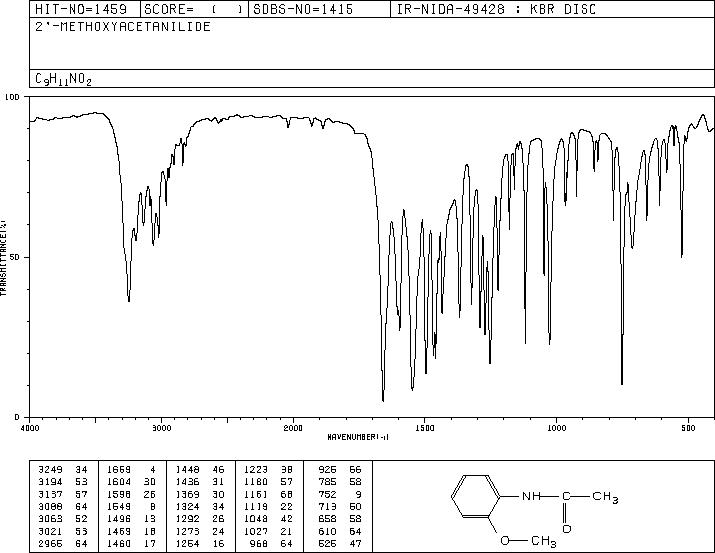Click the 1500 tick label on the x-axis

tap(425, 428)
